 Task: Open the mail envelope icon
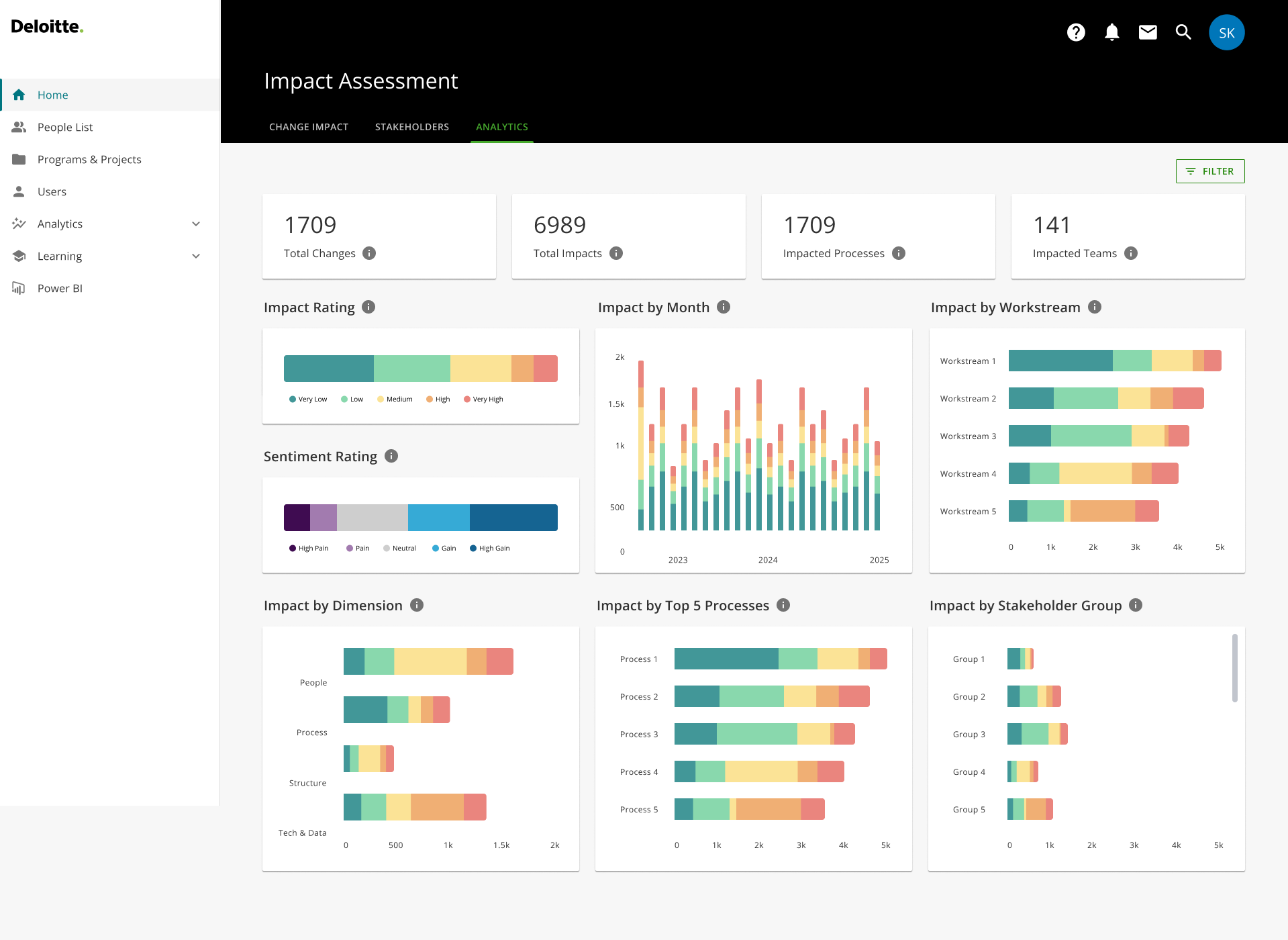(x=1148, y=32)
